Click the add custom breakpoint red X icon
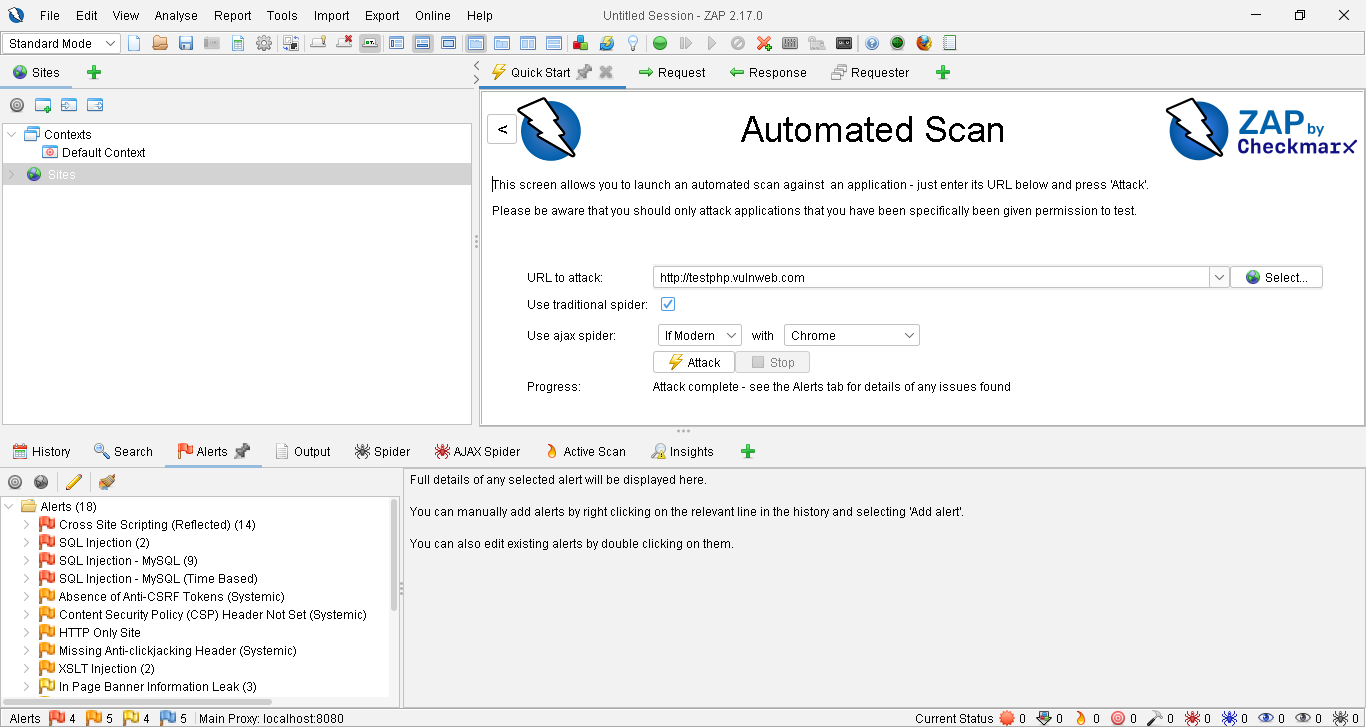1366x728 pixels. 764,43
